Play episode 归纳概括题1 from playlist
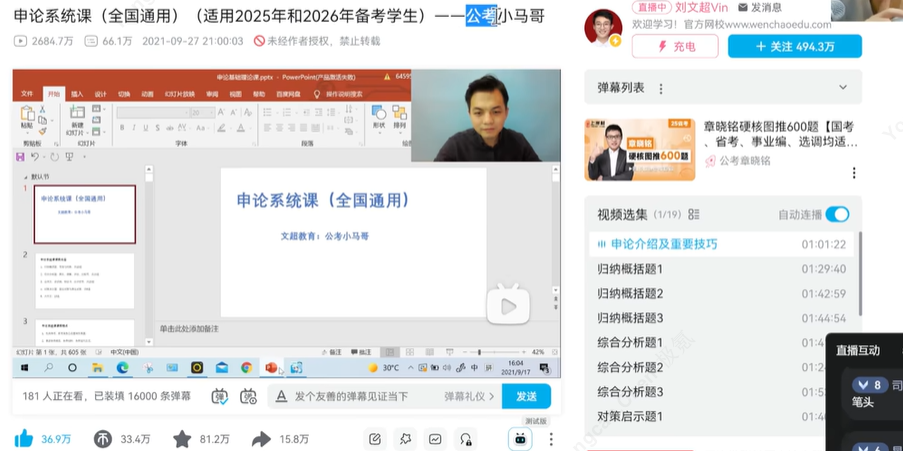 click(x=630, y=268)
